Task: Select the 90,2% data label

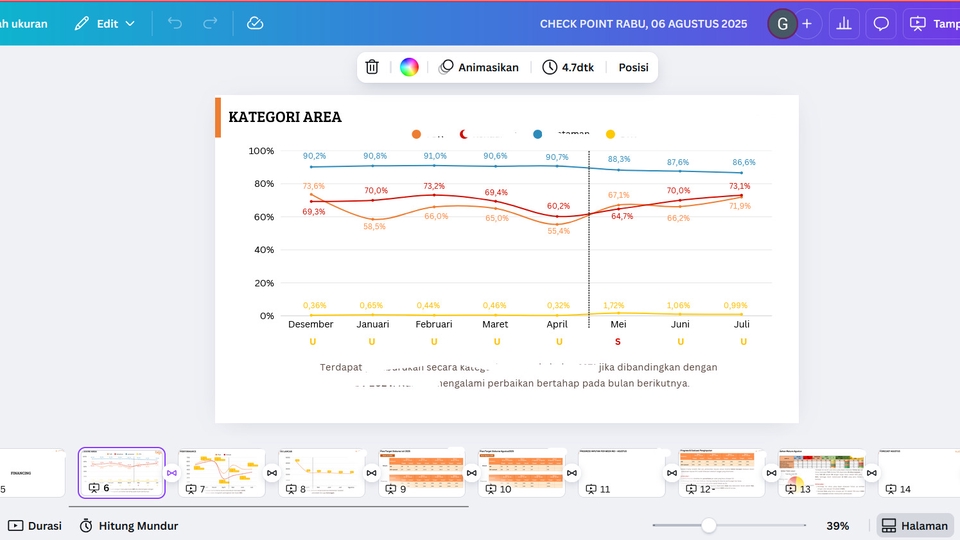Action: [x=314, y=156]
